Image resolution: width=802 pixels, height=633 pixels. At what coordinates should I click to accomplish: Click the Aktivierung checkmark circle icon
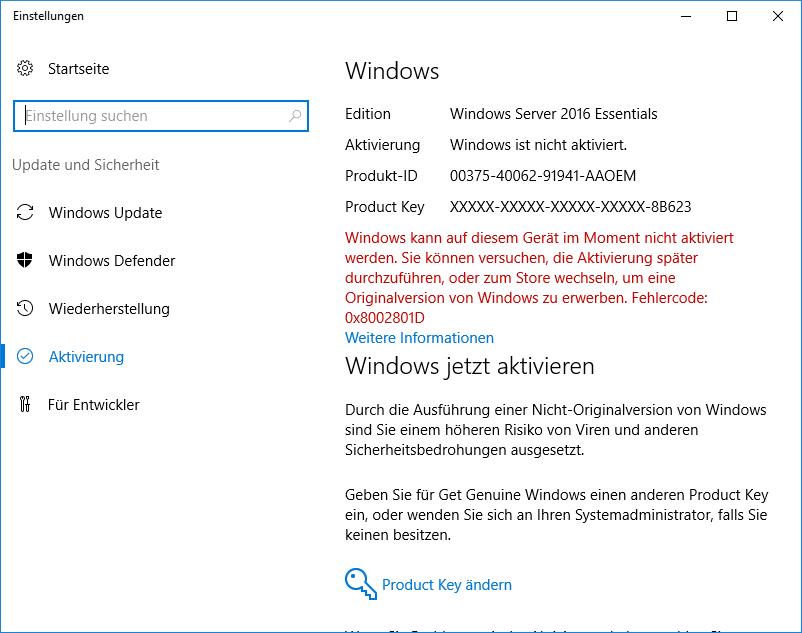(x=25, y=356)
